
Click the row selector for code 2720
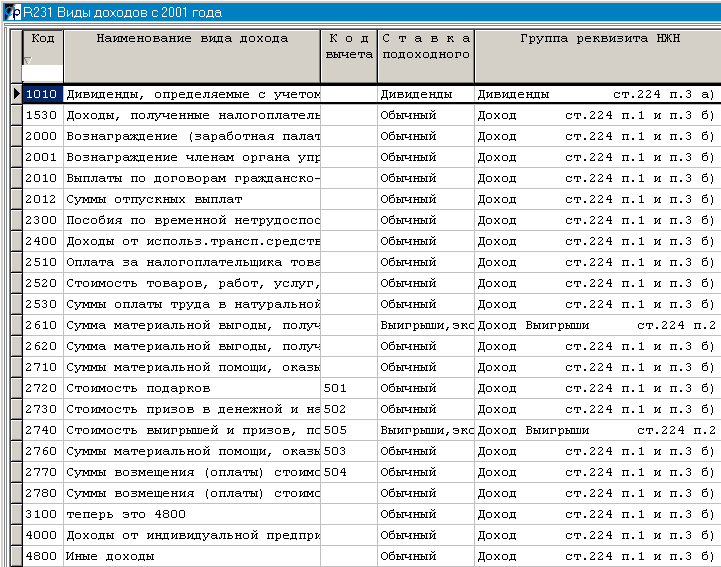coord(17,388)
